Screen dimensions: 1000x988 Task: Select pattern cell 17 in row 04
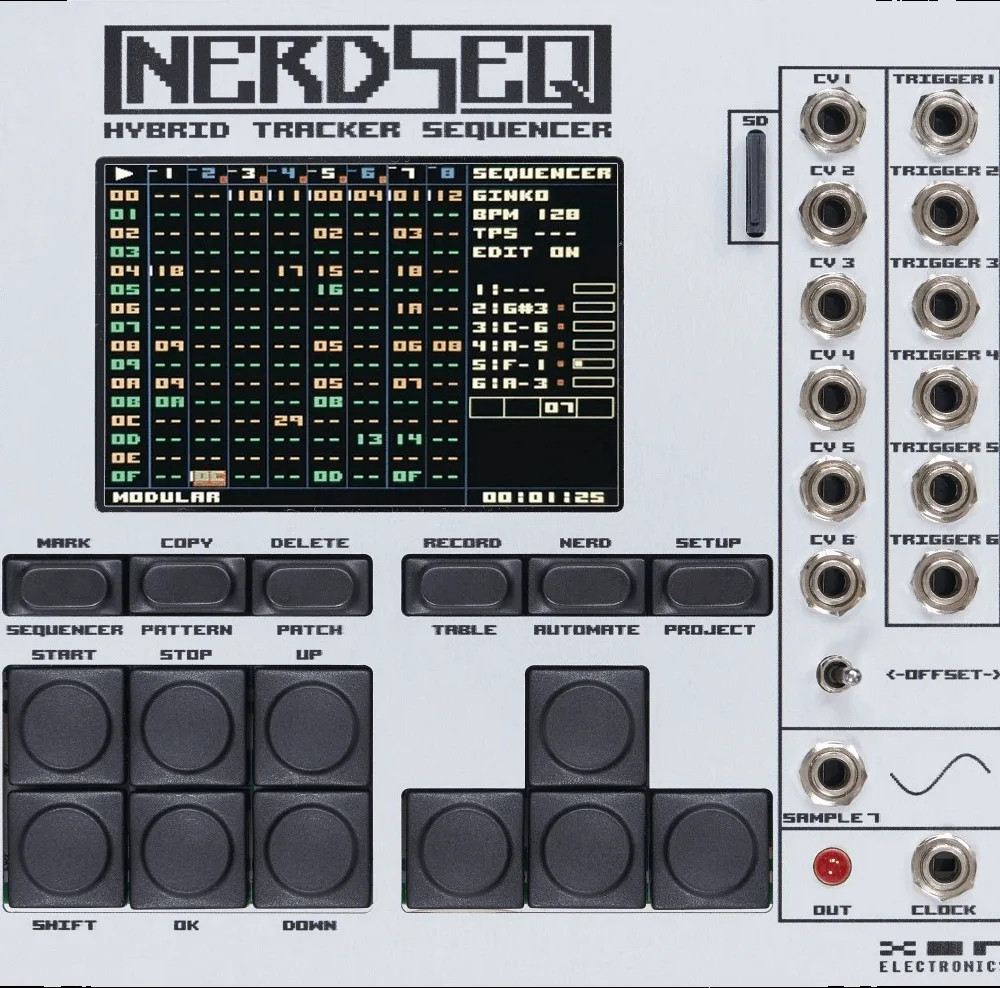coord(290,270)
